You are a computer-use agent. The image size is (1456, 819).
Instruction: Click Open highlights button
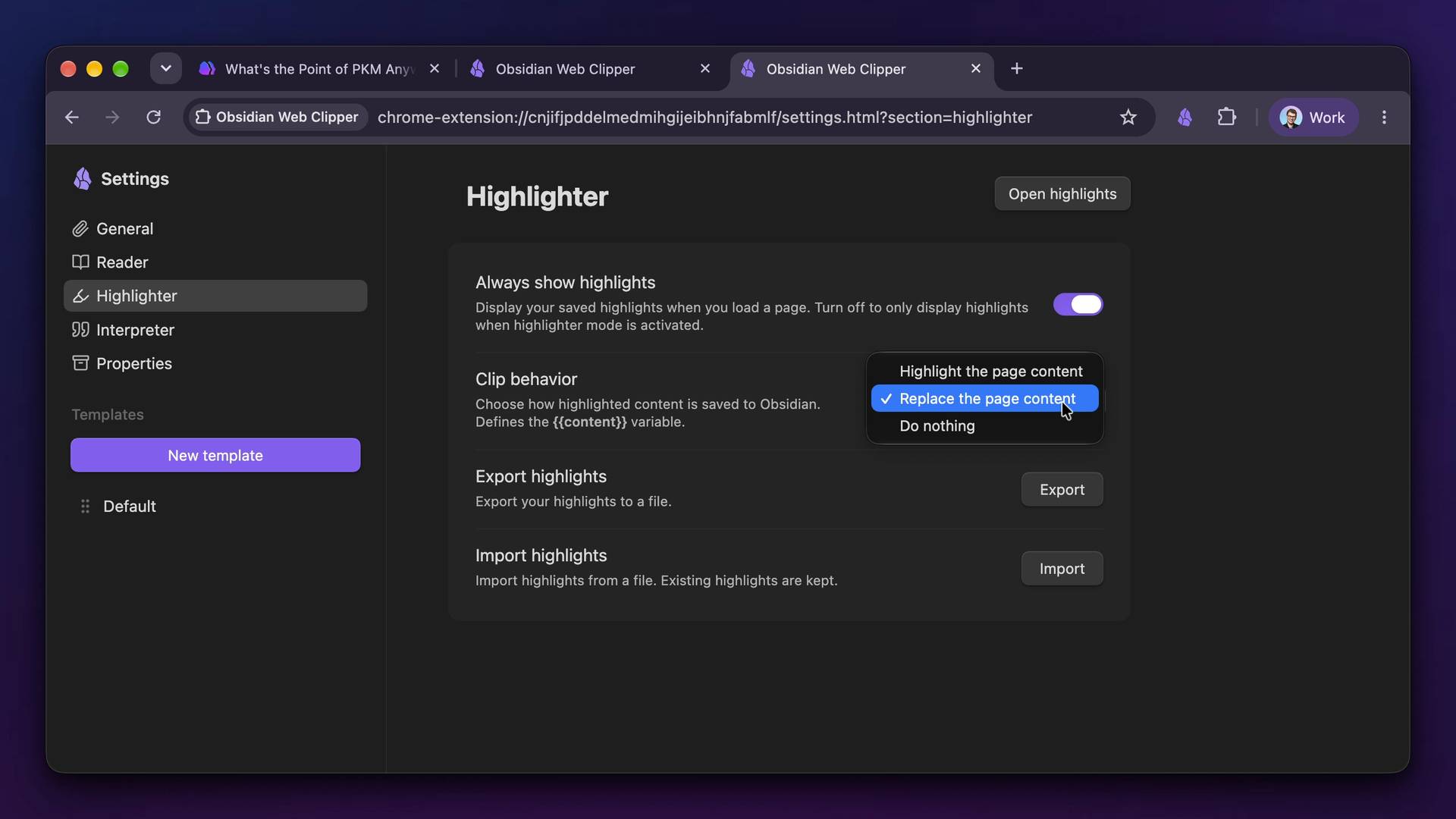click(1062, 194)
